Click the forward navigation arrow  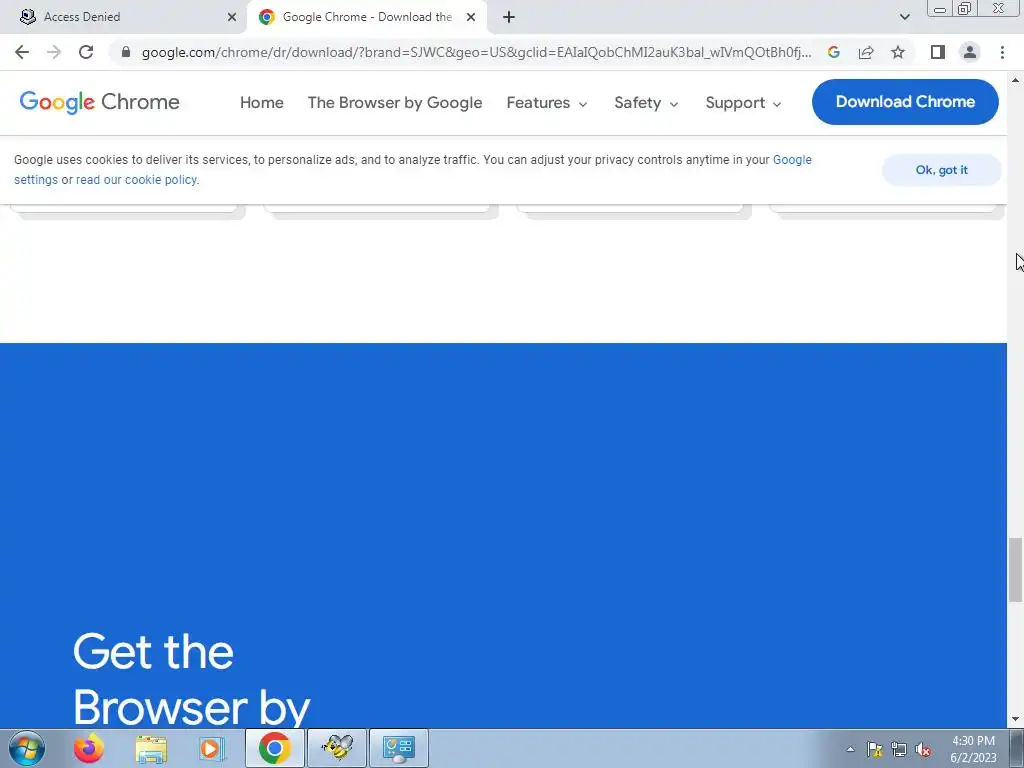54,52
